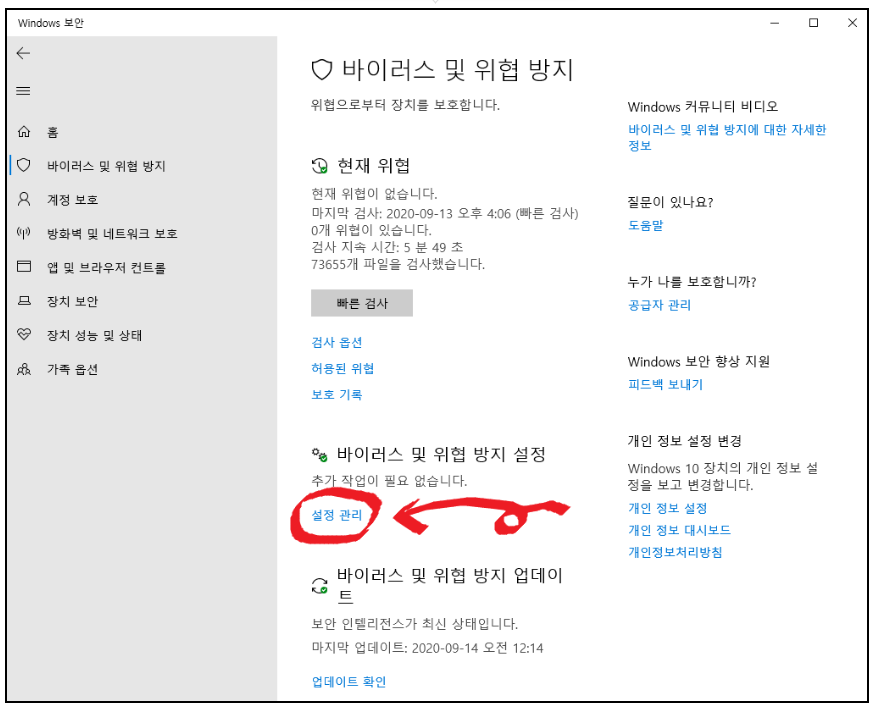This screenshot has width=873, height=707.
Task: Click 업데이트 확인 link
Action: 349,682
